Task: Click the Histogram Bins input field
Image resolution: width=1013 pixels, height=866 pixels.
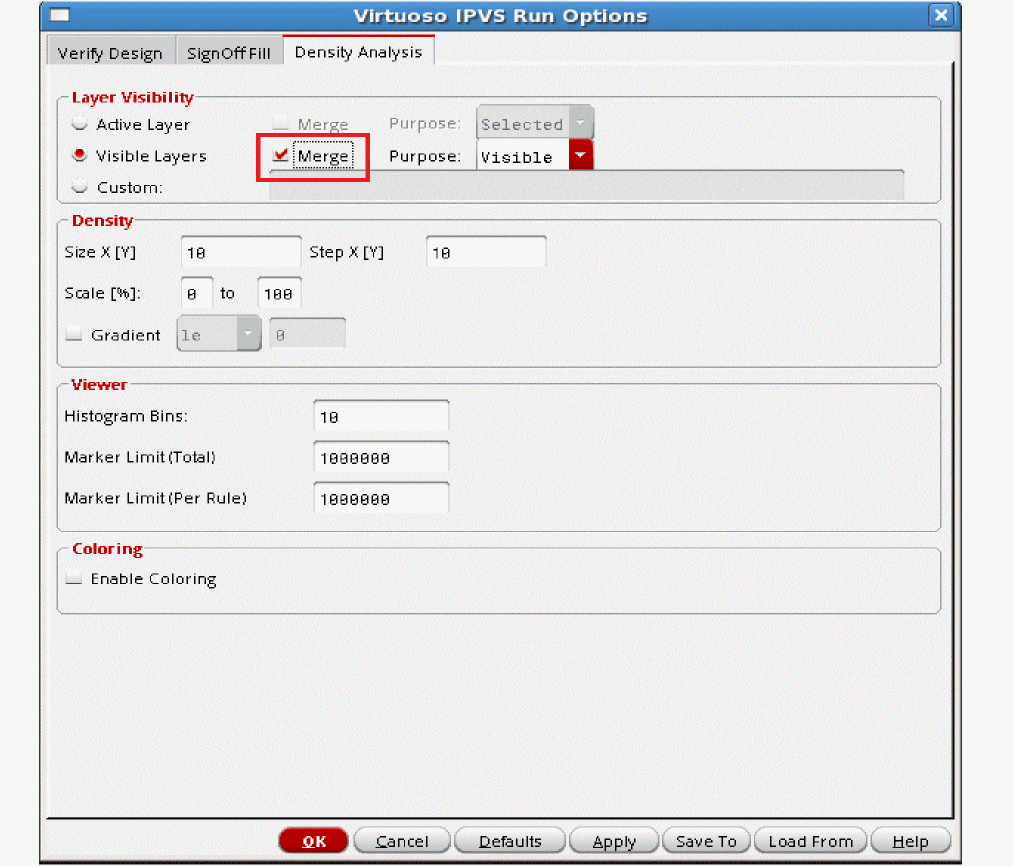Action: [x=381, y=416]
